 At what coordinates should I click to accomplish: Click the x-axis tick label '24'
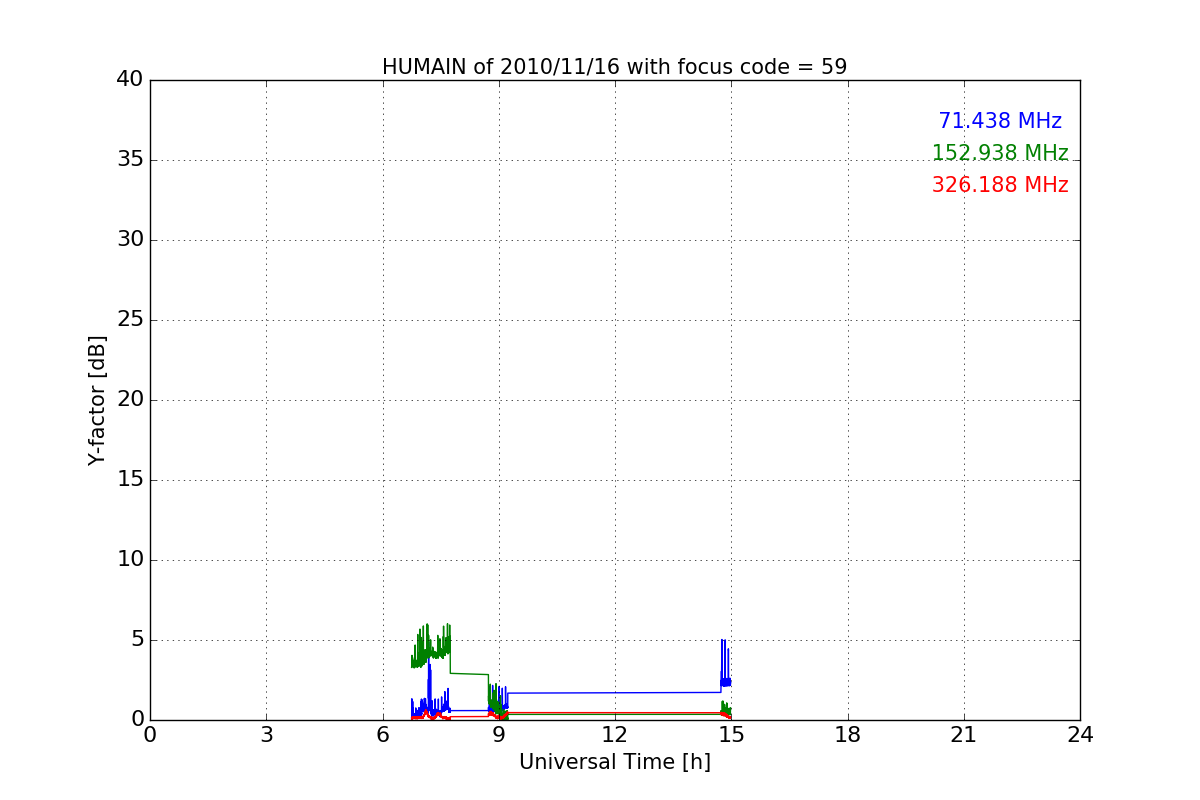coord(1080,735)
